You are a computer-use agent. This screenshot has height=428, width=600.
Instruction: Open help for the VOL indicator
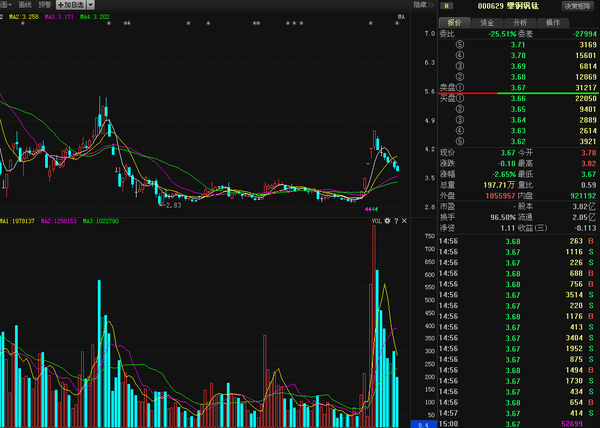[396, 221]
